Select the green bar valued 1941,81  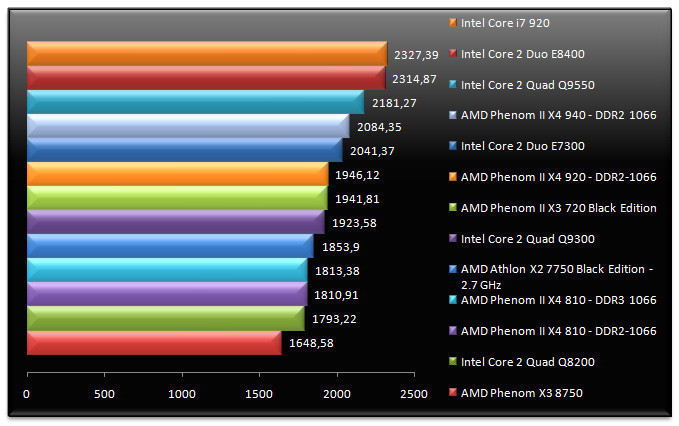[x=178, y=198]
